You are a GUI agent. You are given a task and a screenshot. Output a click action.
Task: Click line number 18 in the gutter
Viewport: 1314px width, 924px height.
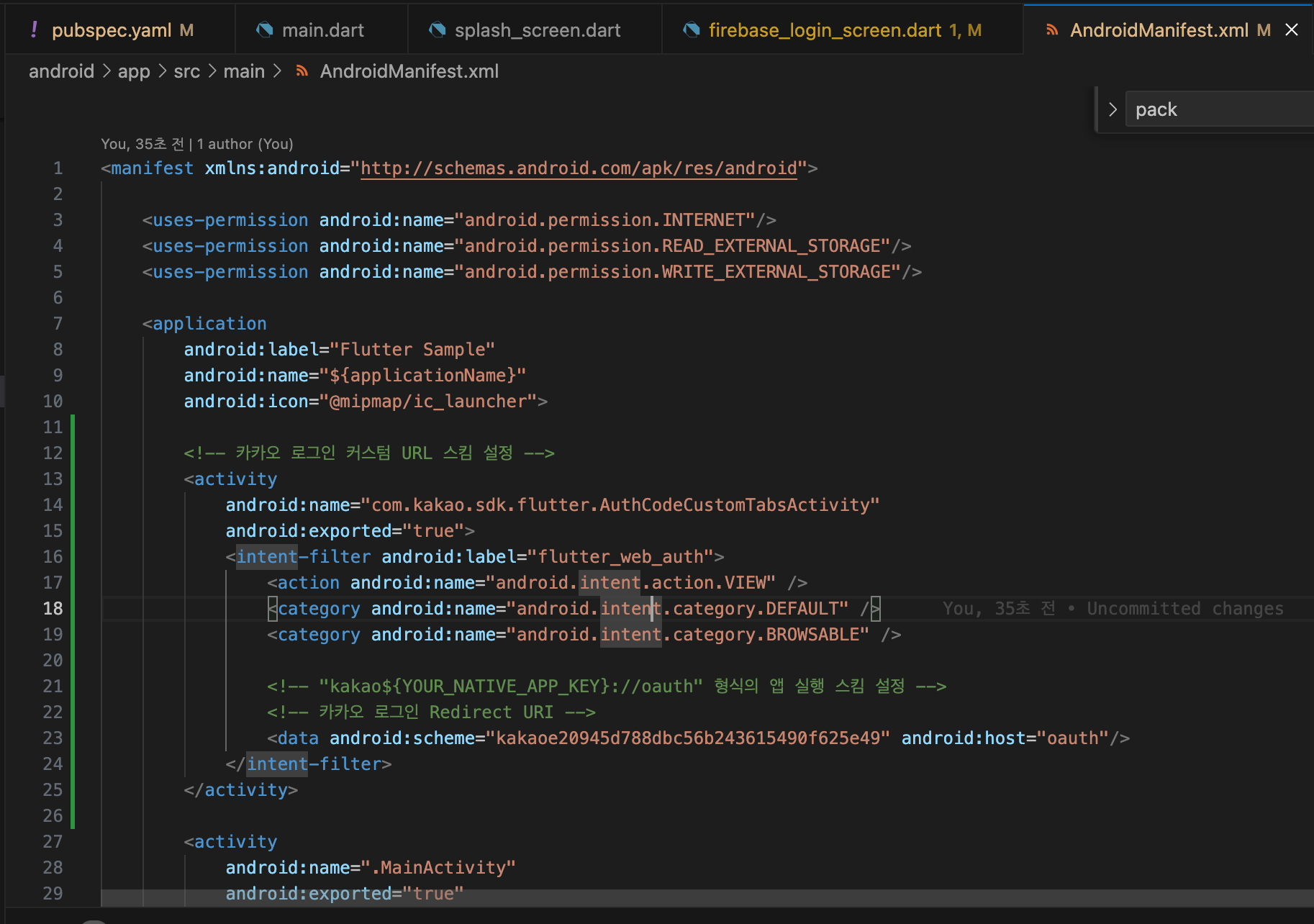coord(53,609)
